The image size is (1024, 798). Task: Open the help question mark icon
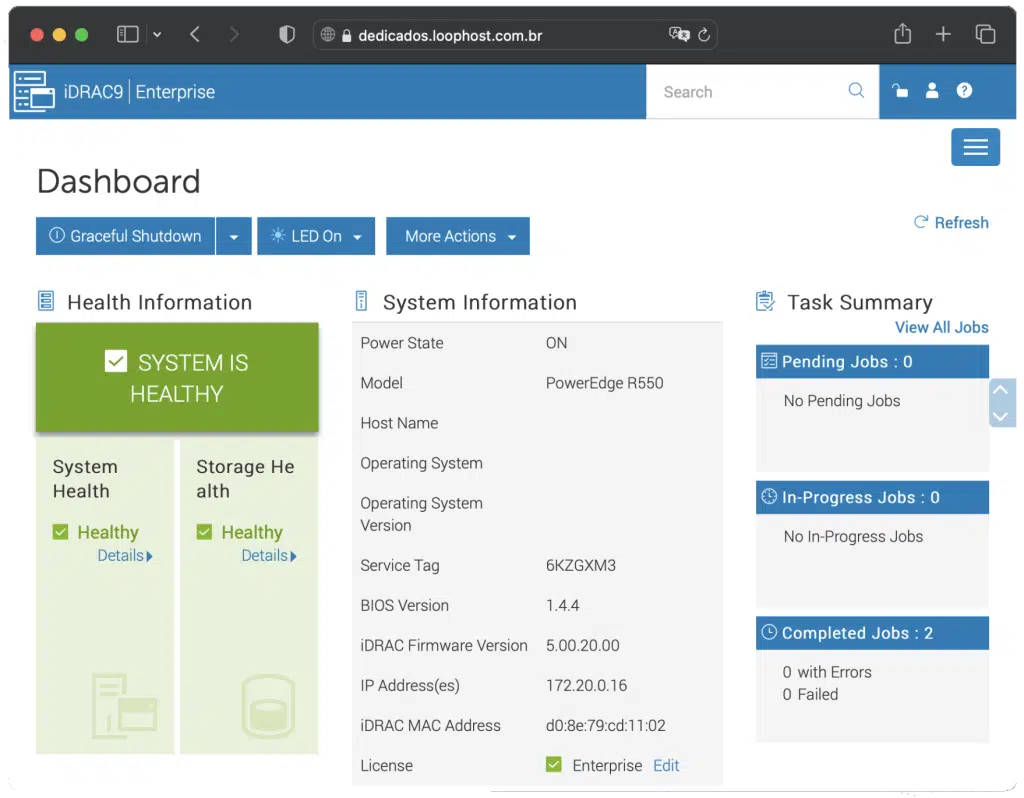(964, 91)
